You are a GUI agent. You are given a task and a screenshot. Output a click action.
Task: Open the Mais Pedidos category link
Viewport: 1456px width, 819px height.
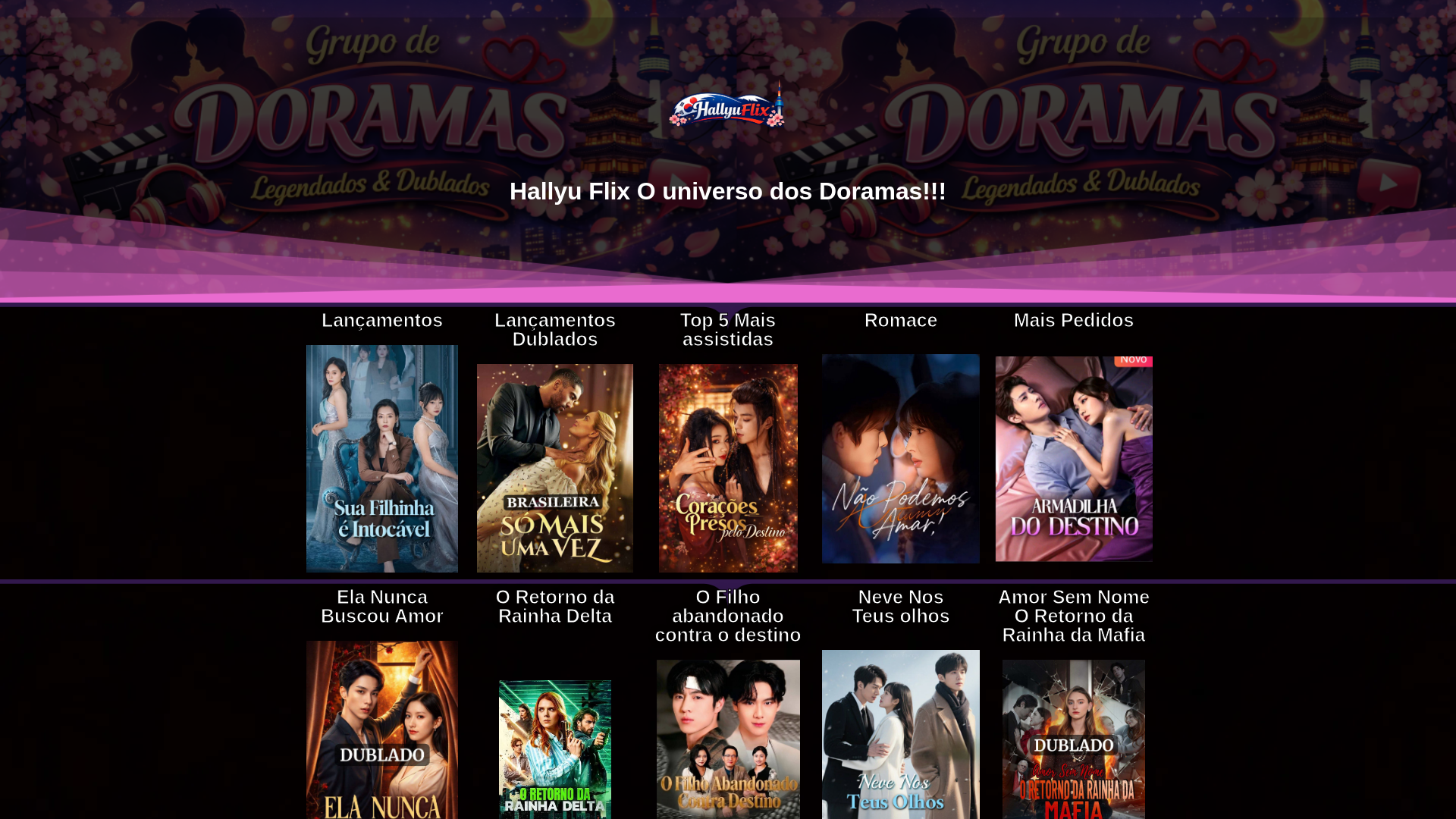pos(1074,320)
